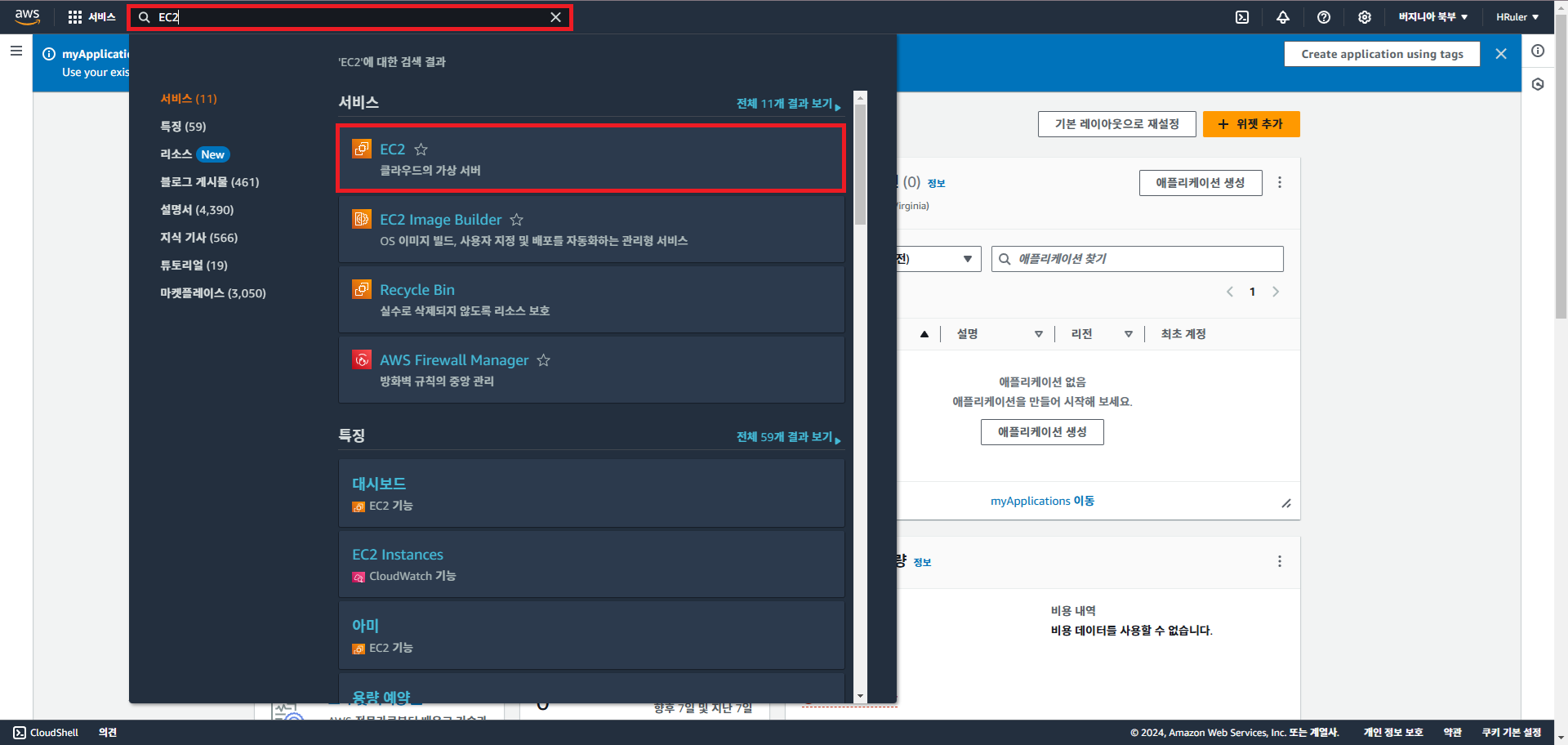
Task: Open 약관 footer link
Action: [1453, 733]
